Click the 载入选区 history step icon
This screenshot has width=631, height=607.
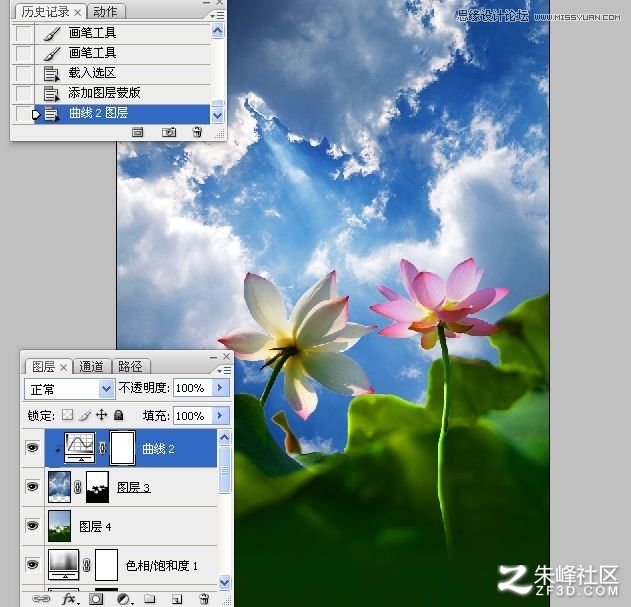pos(52,73)
